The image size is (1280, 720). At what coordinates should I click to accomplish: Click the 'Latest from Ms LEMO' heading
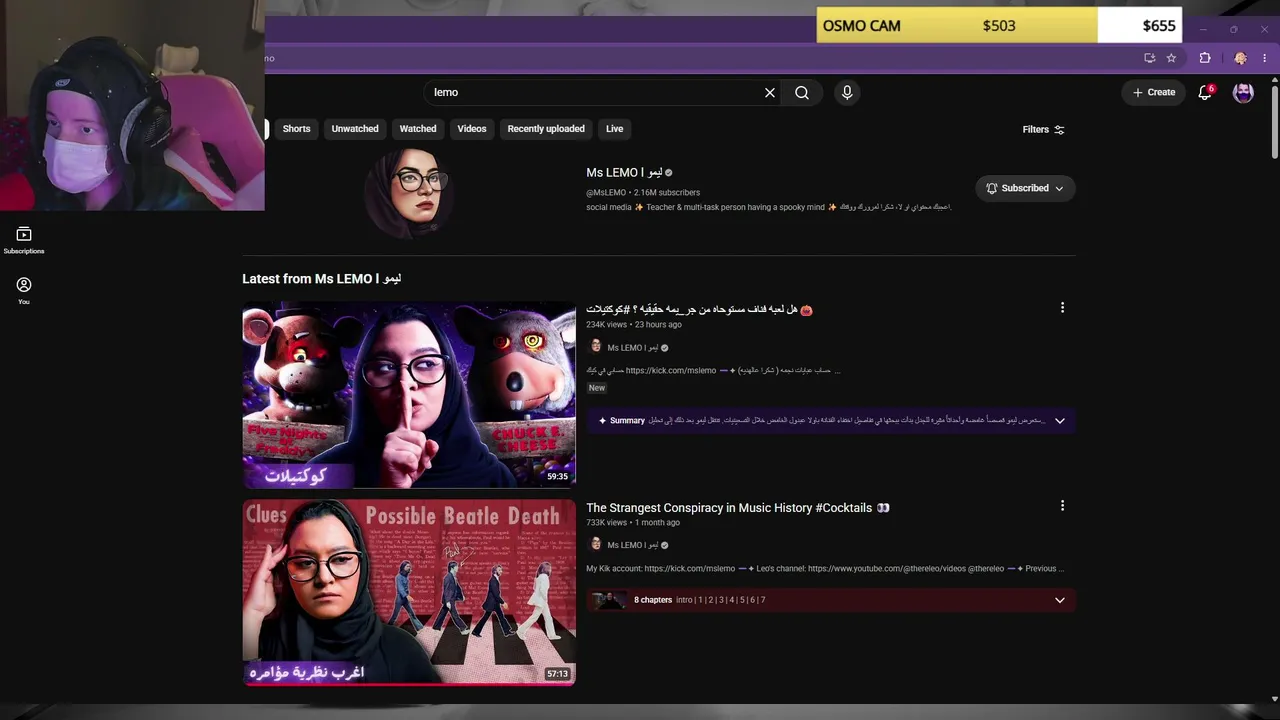pos(321,279)
